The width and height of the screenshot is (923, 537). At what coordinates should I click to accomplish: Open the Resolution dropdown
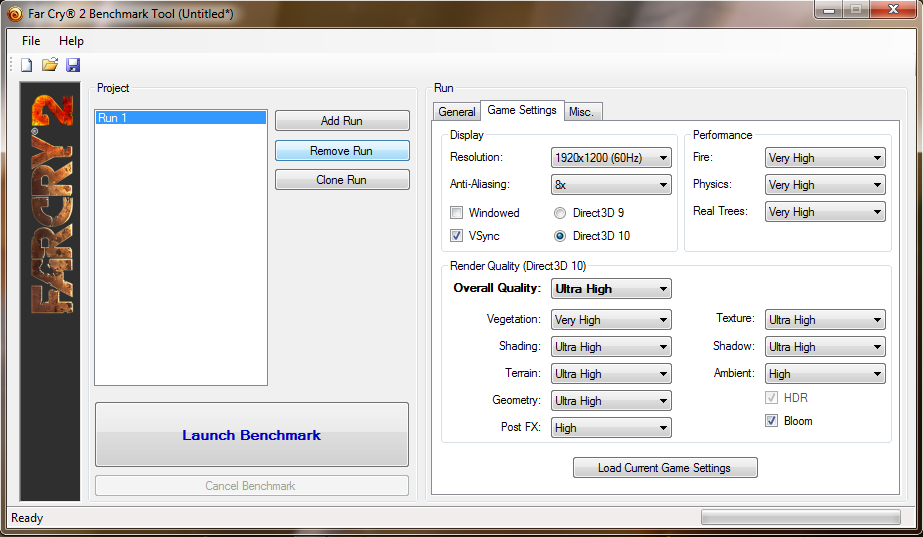(x=611, y=158)
